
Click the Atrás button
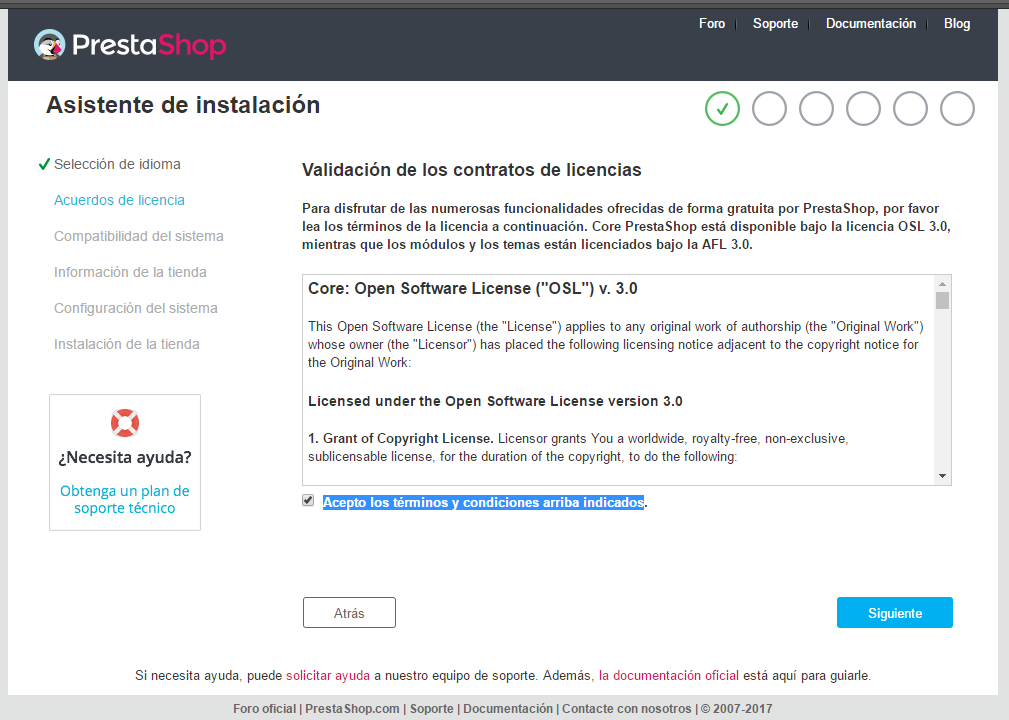pos(349,613)
